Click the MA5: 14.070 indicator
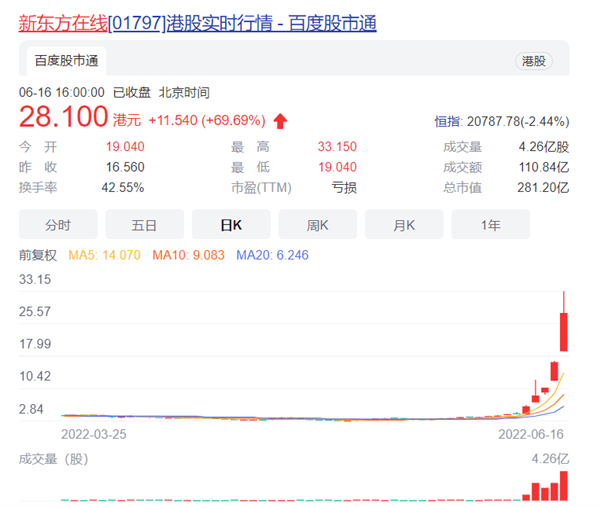This screenshot has width=600, height=507. (104, 255)
